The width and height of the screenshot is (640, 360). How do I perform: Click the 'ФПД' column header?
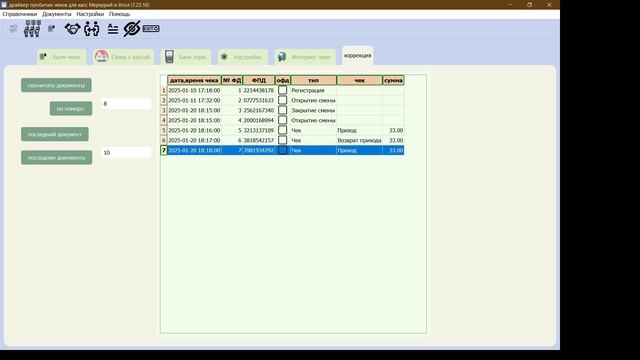(x=259, y=80)
